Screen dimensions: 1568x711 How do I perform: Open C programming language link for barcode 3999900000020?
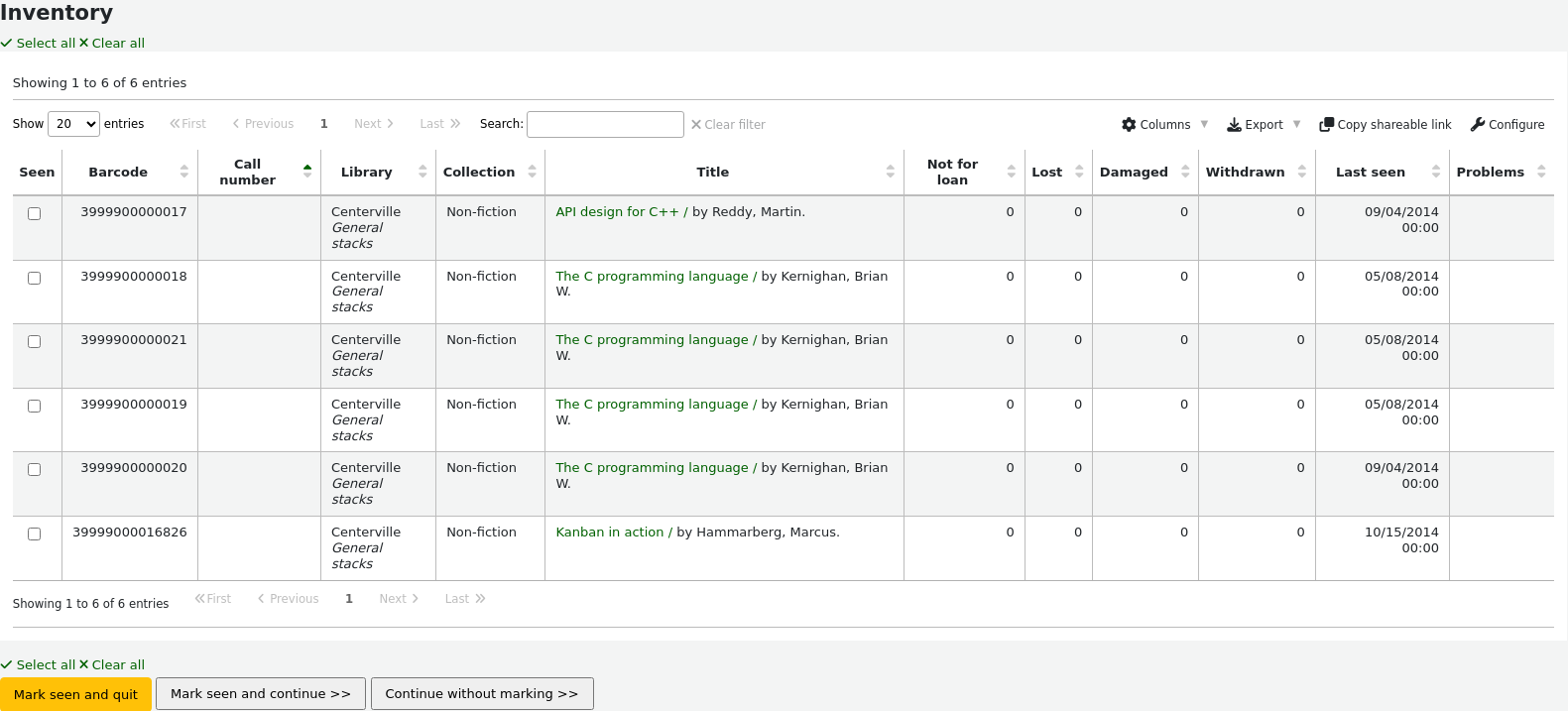point(657,468)
